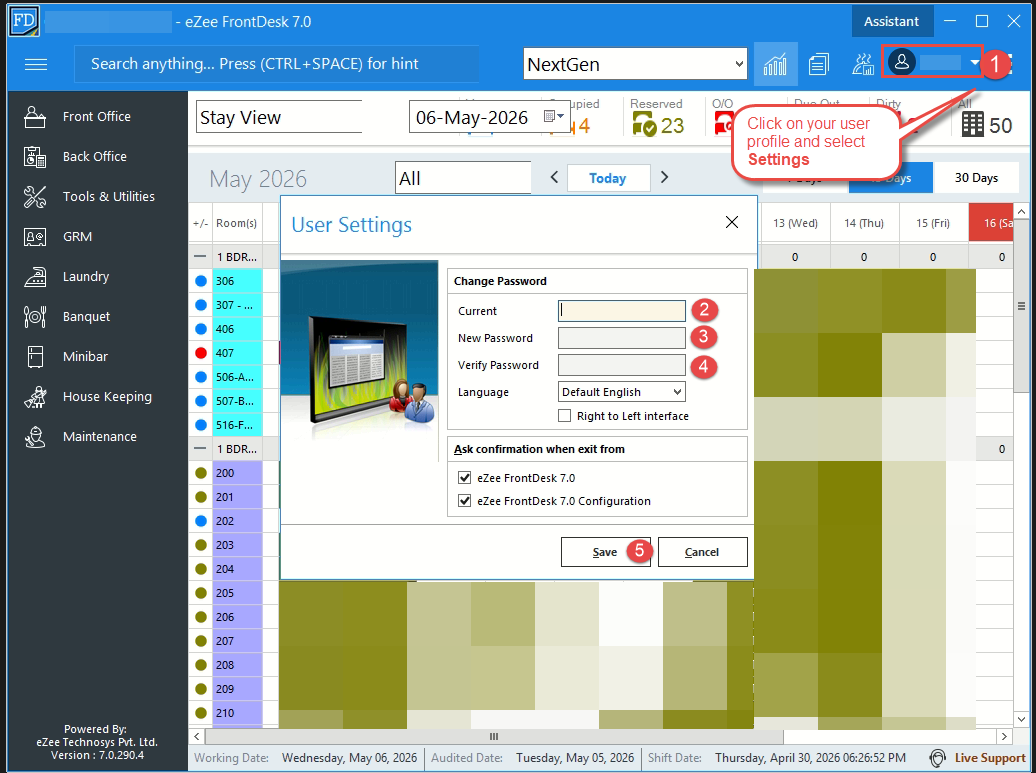Jump to Today in stay view

[608, 178]
